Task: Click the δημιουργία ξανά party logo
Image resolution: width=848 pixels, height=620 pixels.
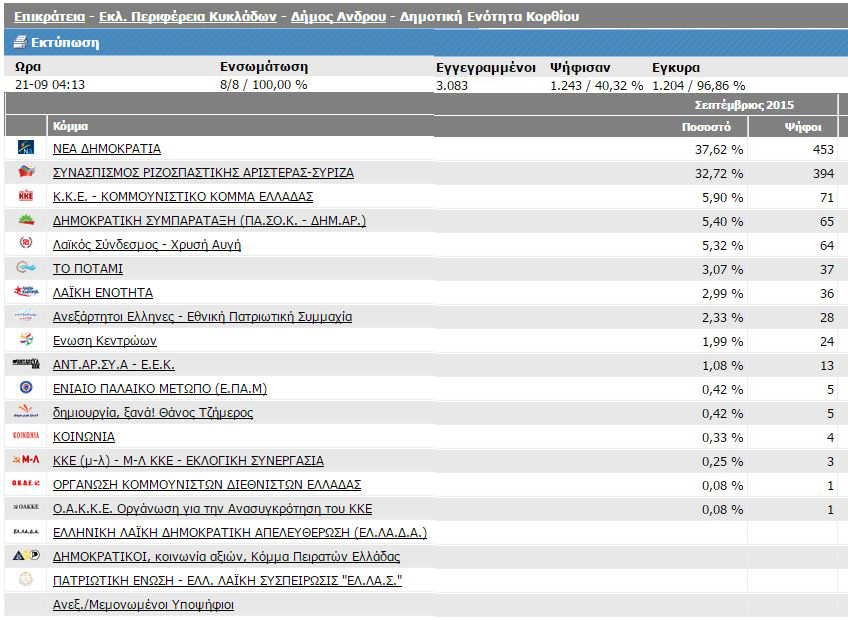Action: pos(26,411)
